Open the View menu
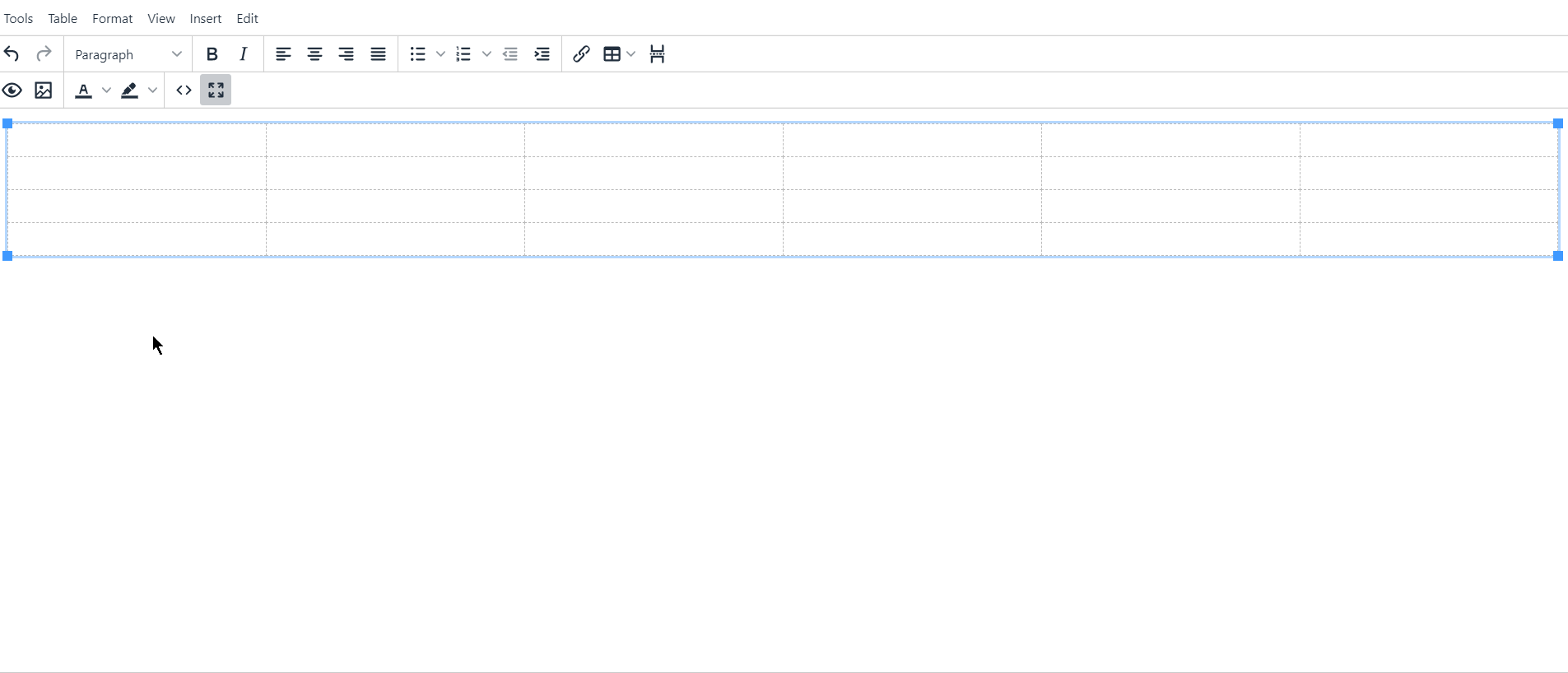Screen dimensions: 1568x673 click(161, 18)
